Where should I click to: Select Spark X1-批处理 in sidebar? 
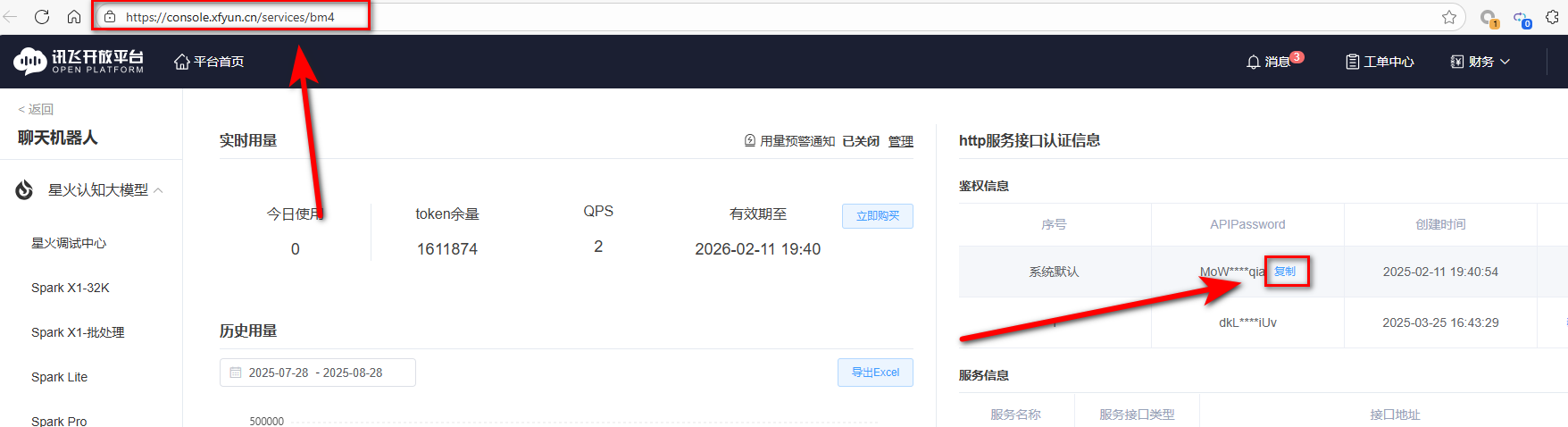click(x=78, y=332)
